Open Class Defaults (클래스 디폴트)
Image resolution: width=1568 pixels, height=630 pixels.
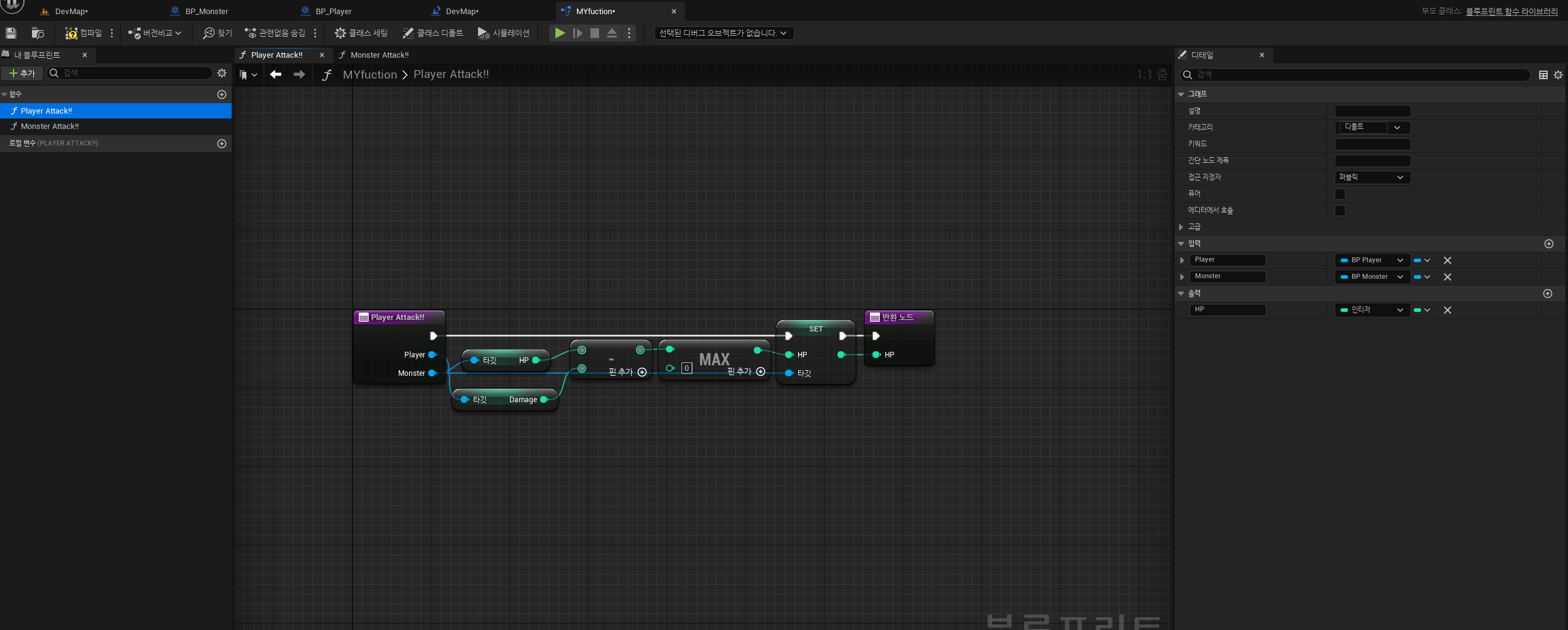[x=433, y=33]
